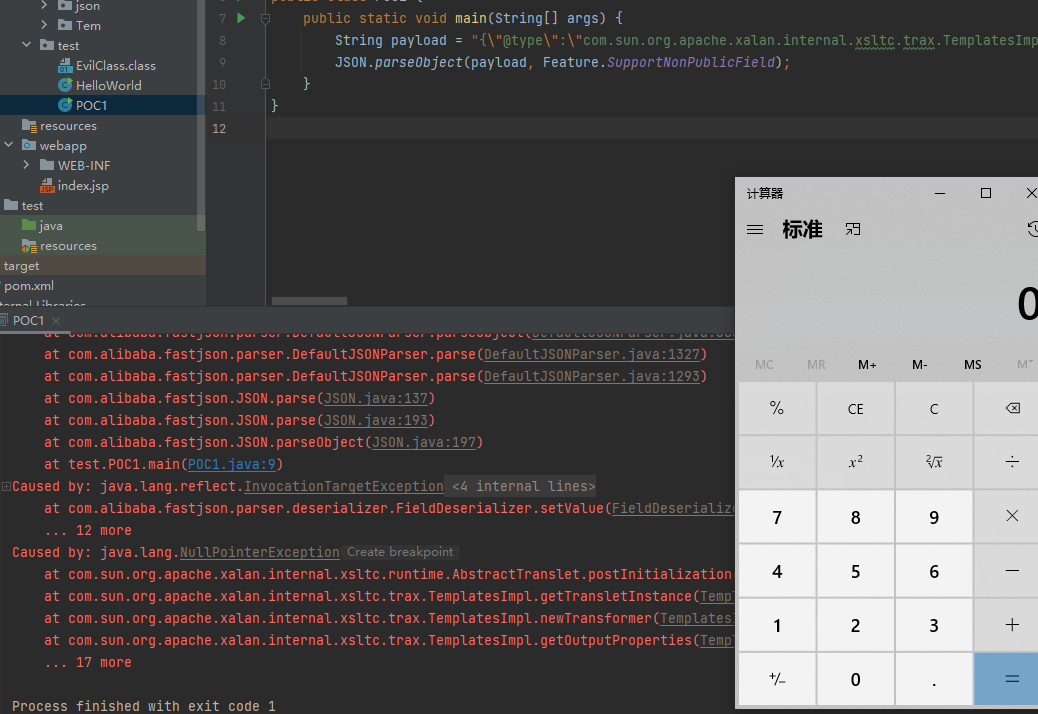Expand the WEB-INF folder node

point(26,165)
